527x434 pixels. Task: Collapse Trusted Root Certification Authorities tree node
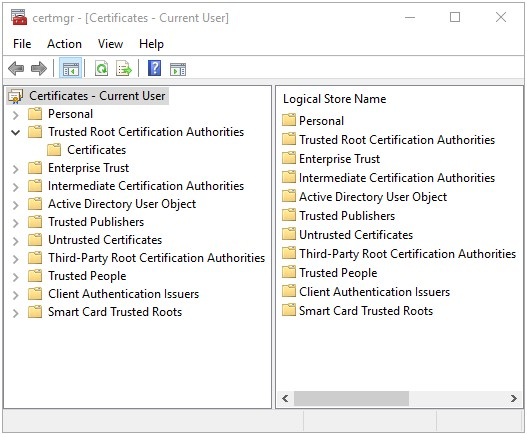[x=15, y=132]
